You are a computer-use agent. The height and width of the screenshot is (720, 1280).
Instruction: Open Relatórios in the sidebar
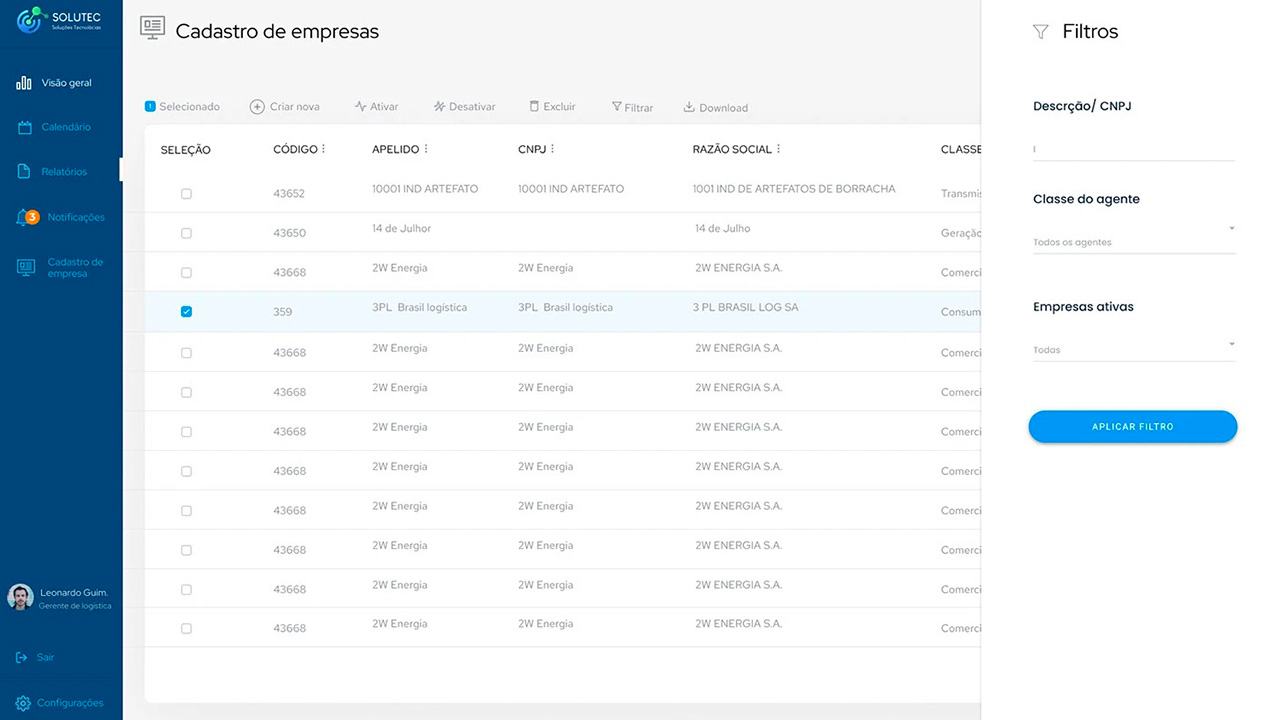click(64, 172)
